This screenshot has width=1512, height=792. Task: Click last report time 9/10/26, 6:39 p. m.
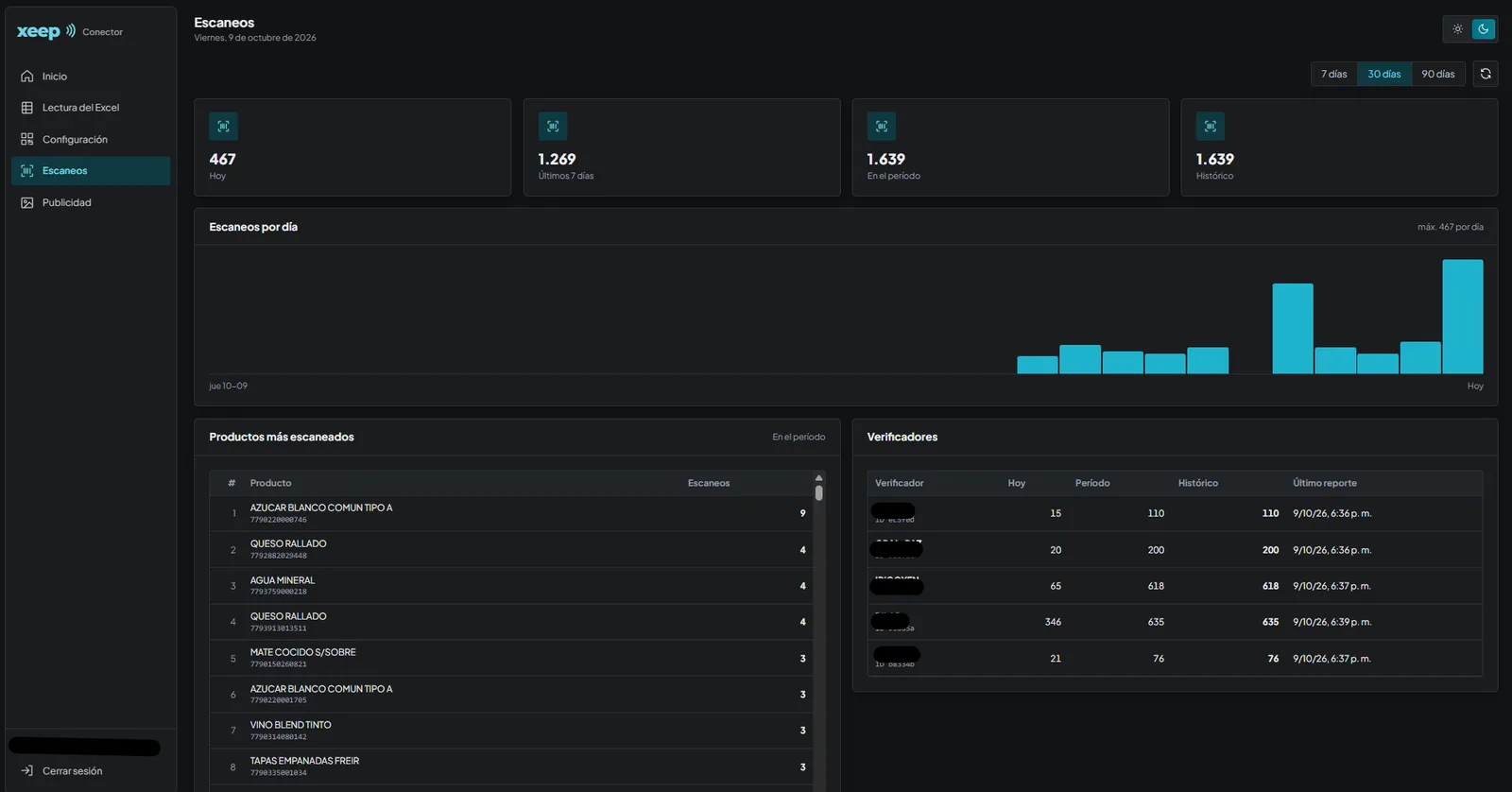click(x=1332, y=622)
